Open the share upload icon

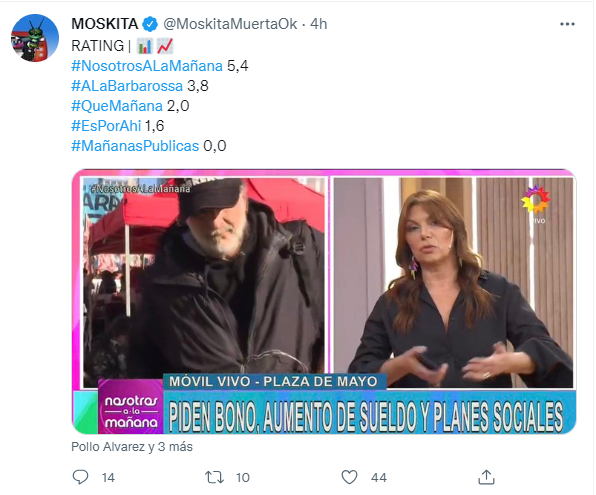point(486,477)
